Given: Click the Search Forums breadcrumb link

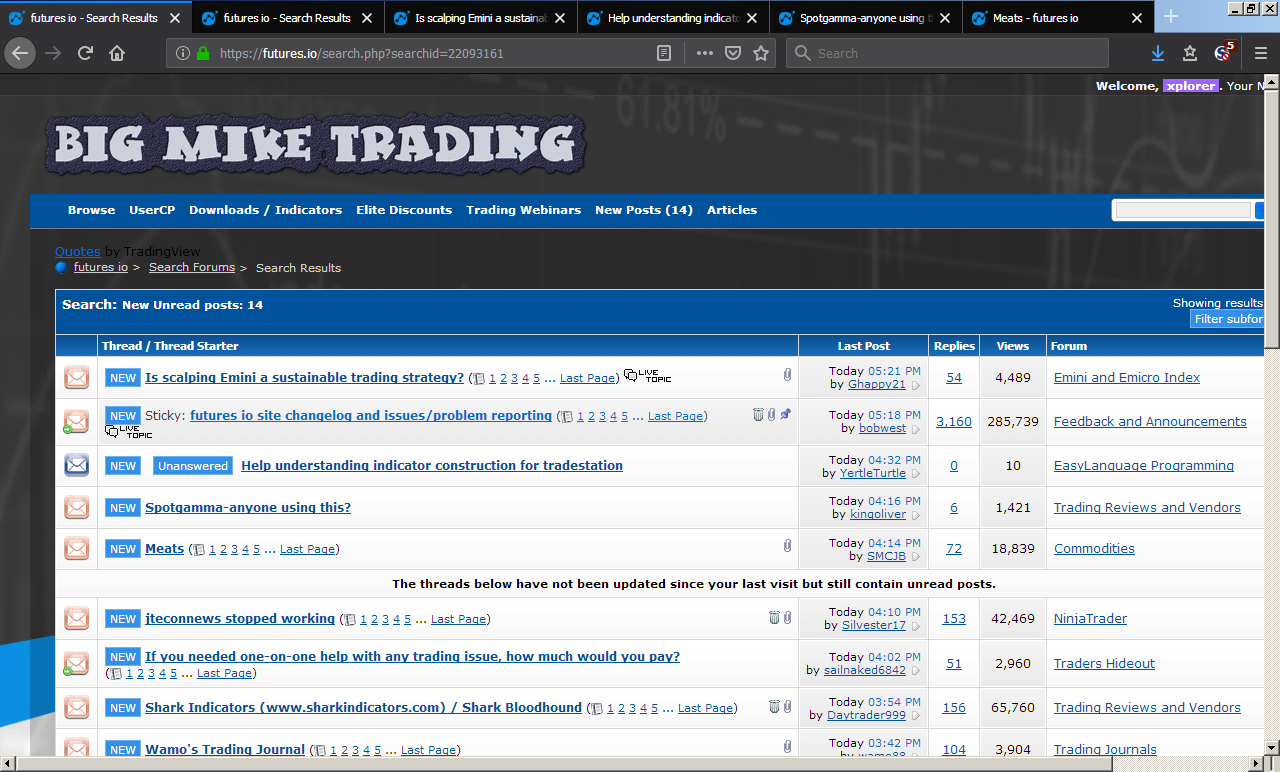Looking at the screenshot, I should tap(192, 268).
